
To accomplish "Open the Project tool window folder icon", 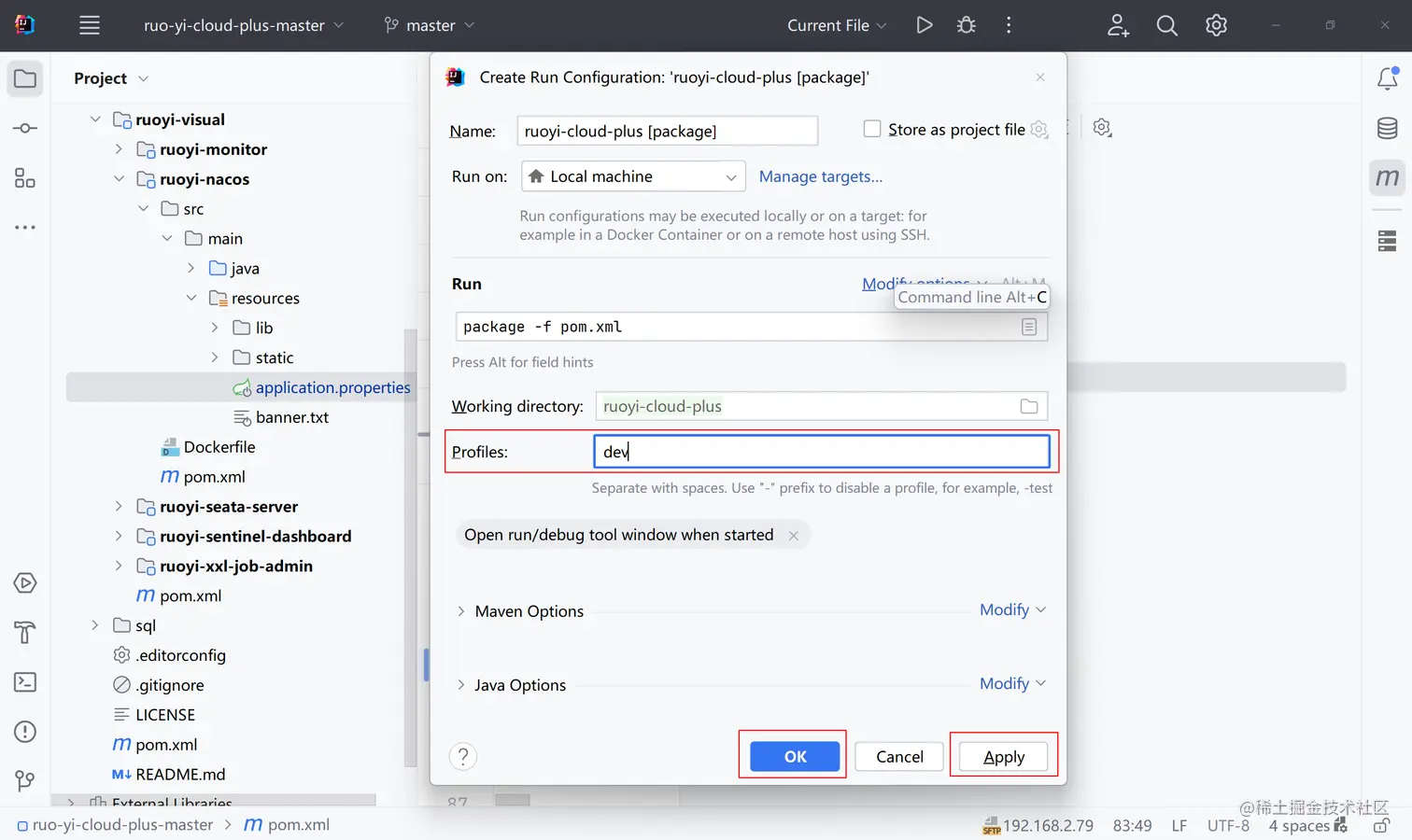I will tap(25, 79).
